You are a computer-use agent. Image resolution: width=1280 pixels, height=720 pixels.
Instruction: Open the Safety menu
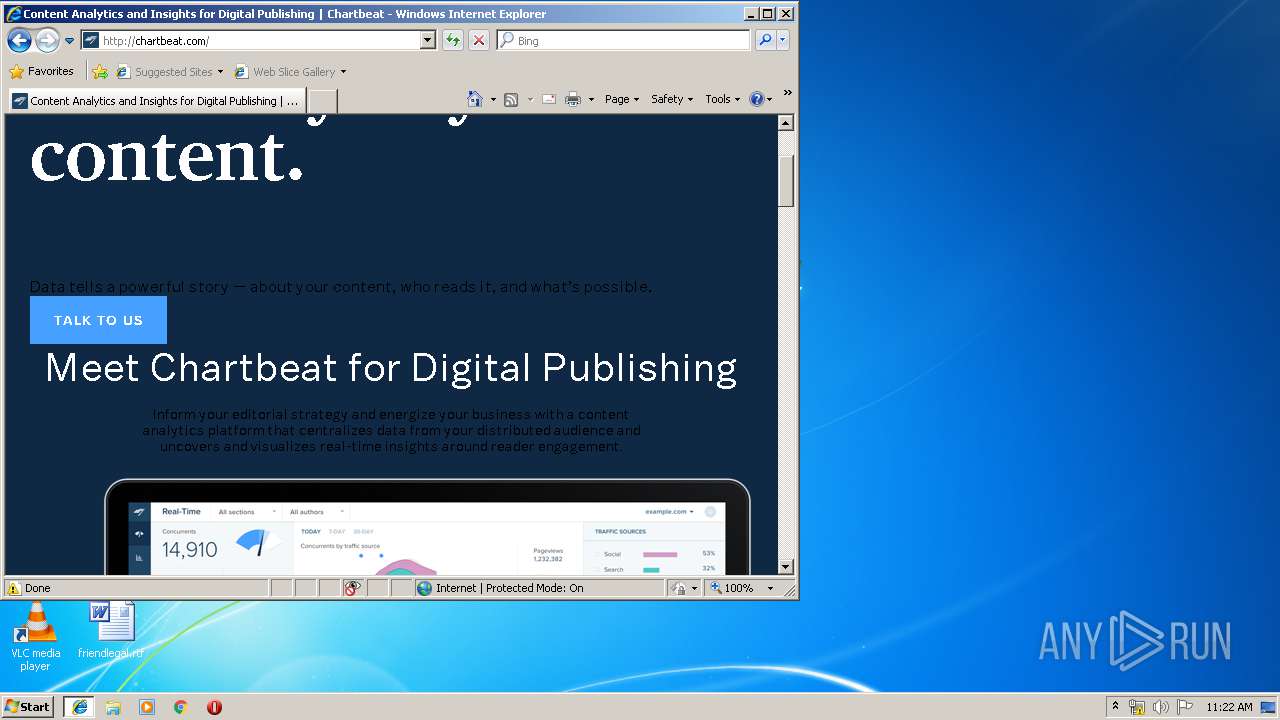(x=672, y=99)
